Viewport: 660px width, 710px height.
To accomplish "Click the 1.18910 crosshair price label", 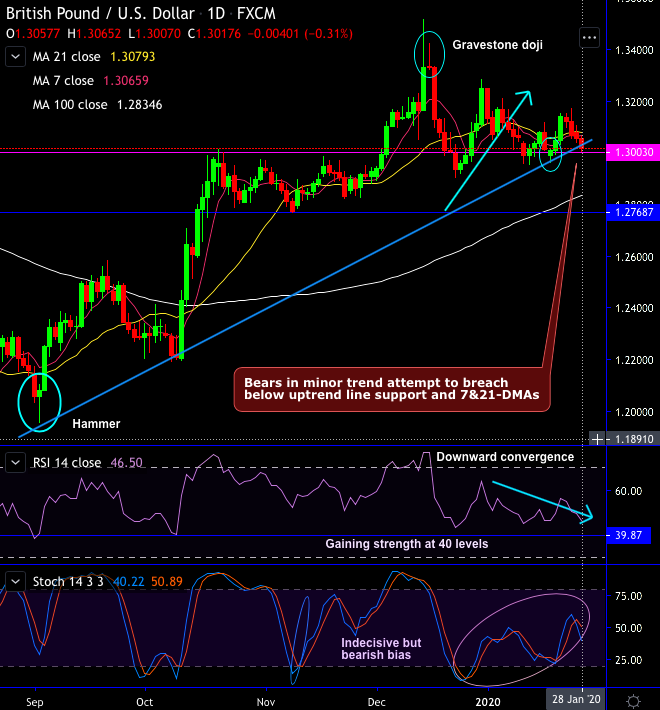I will click(x=634, y=439).
